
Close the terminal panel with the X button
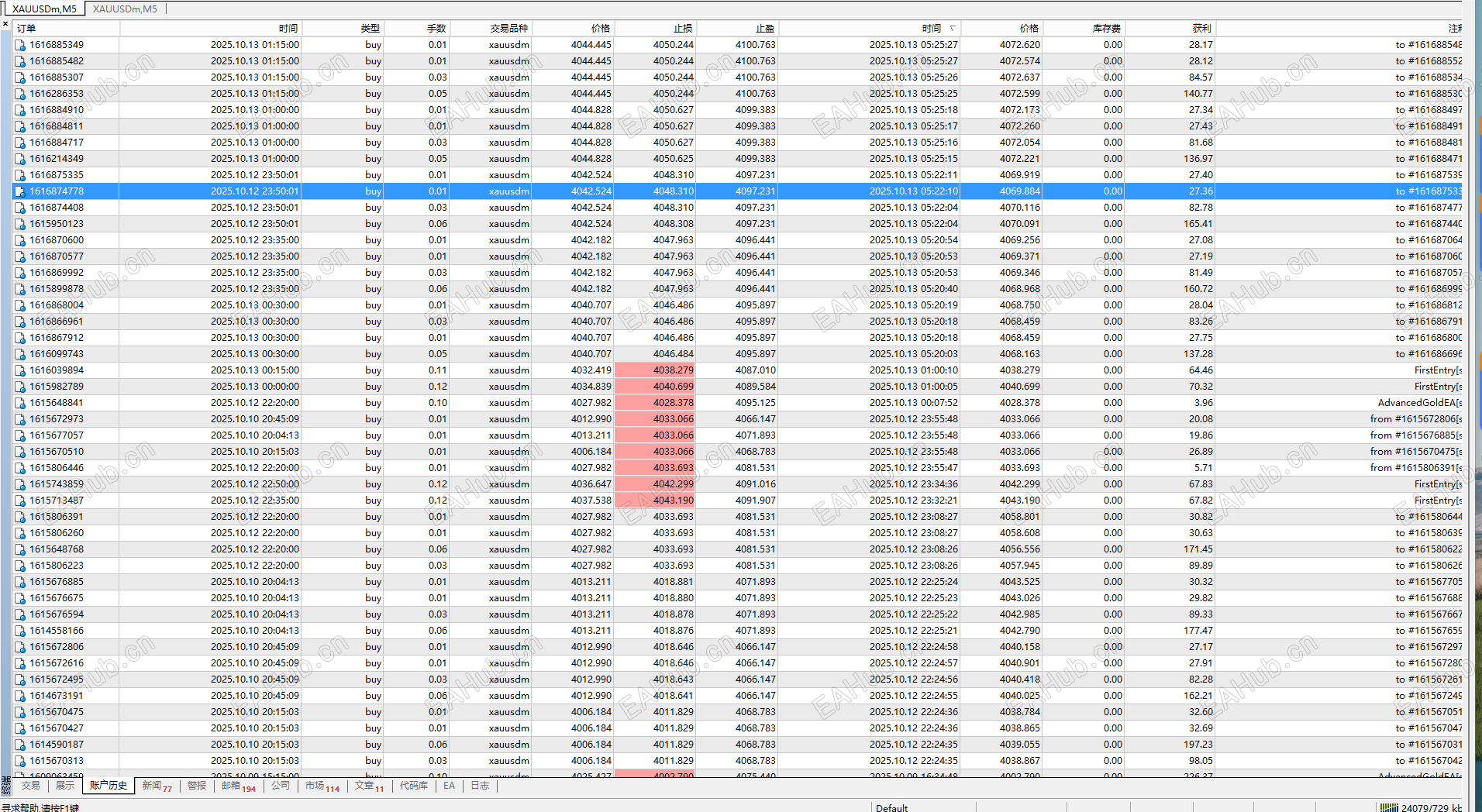pyautogui.click(x=5, y=24)
